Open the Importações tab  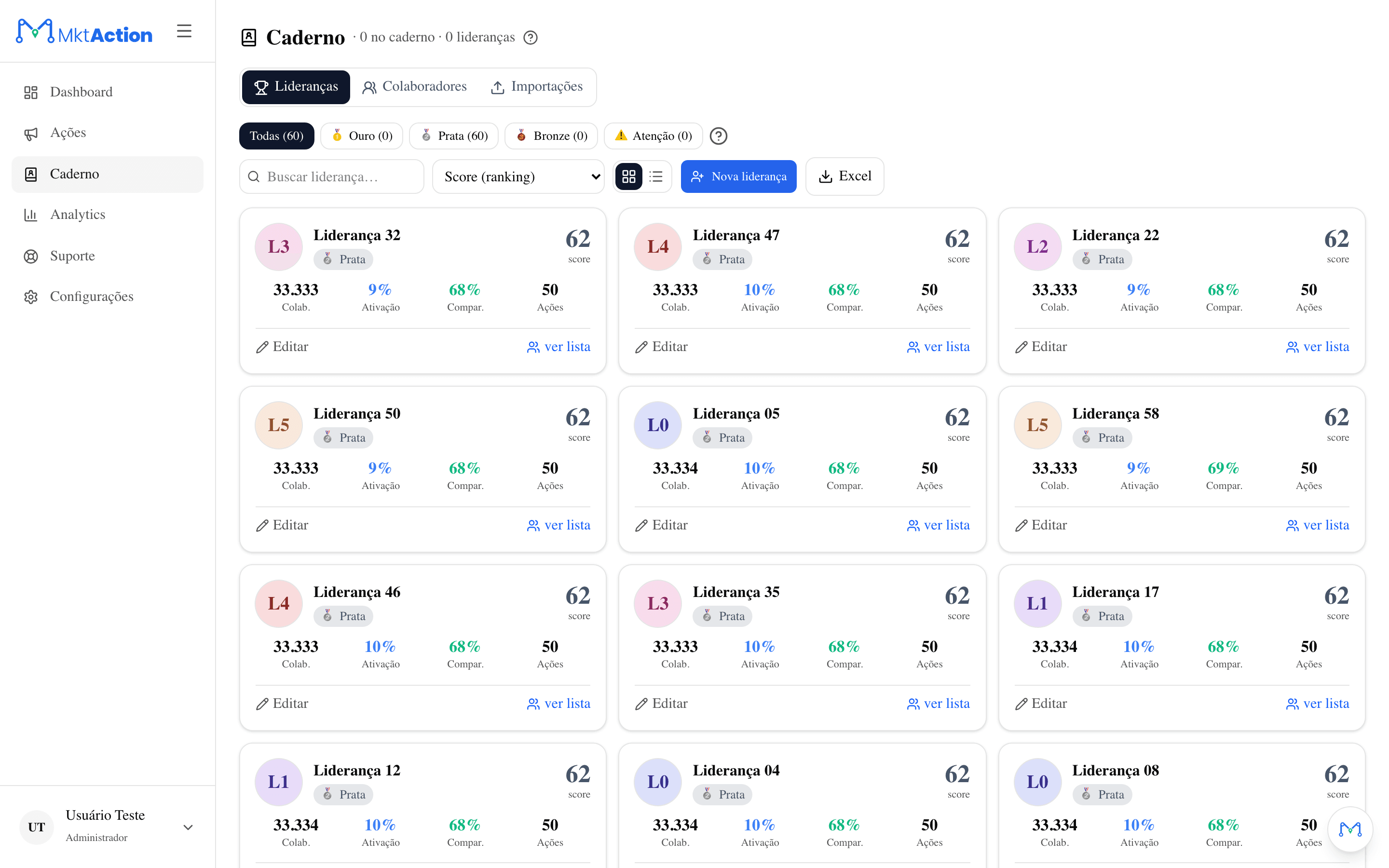click(537, 87)
